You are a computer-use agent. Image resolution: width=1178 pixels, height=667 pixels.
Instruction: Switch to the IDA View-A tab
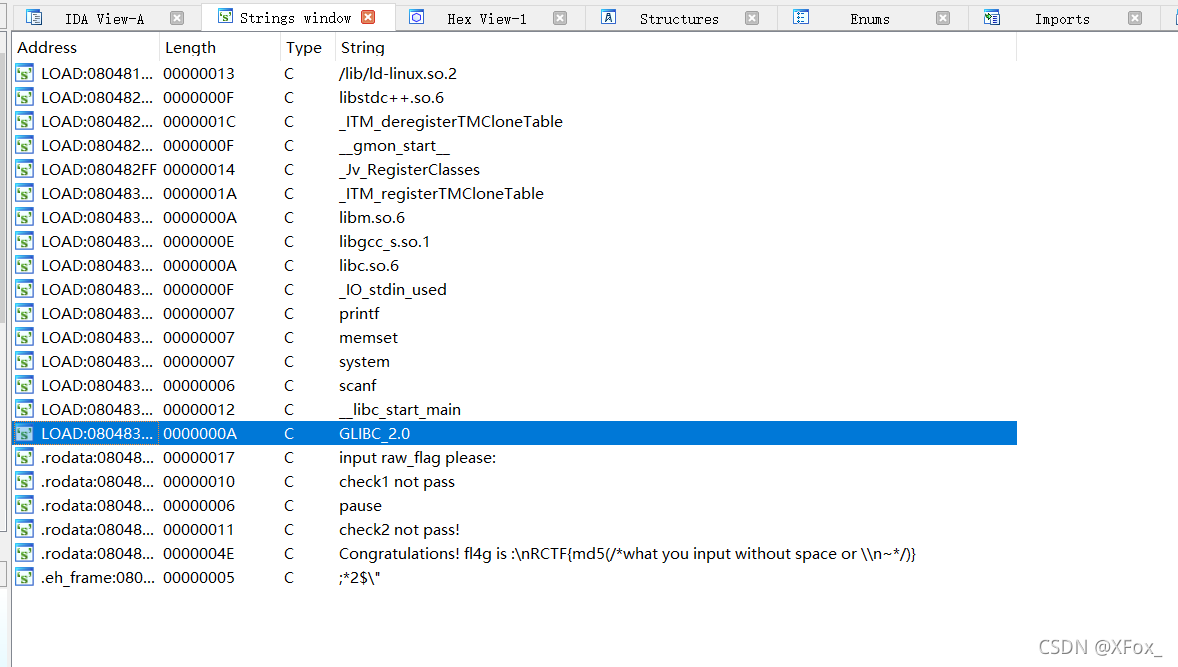tap(104, 19)
